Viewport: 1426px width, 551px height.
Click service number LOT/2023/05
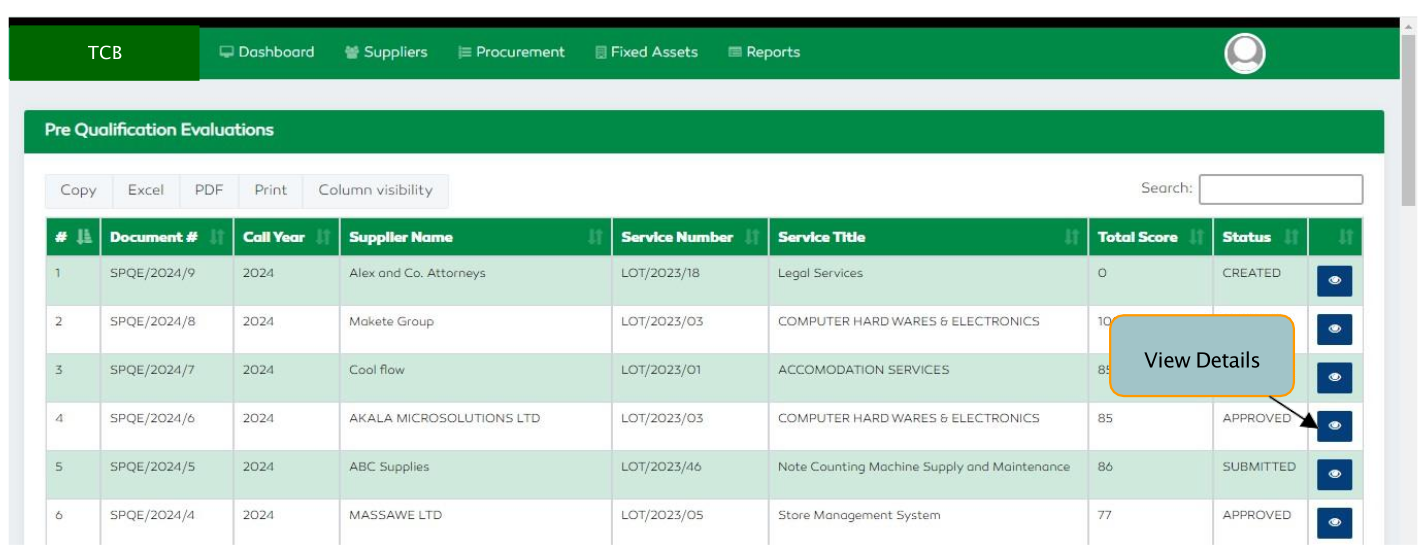click(x=662, y=515)
